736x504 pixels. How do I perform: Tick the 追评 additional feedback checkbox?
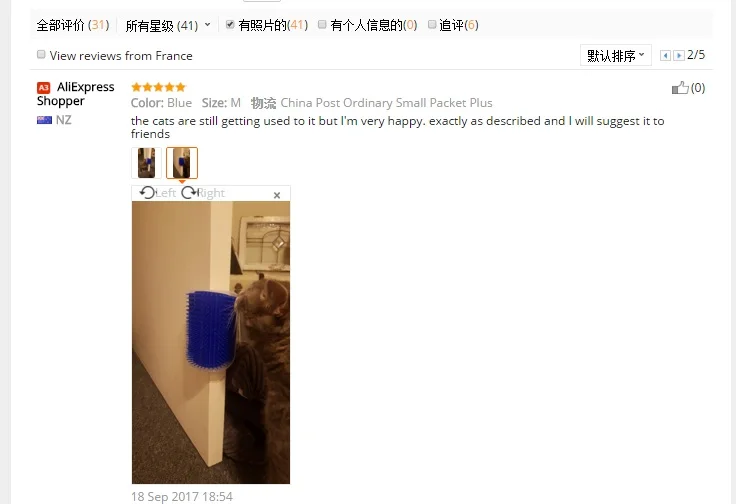click(432, 24)
